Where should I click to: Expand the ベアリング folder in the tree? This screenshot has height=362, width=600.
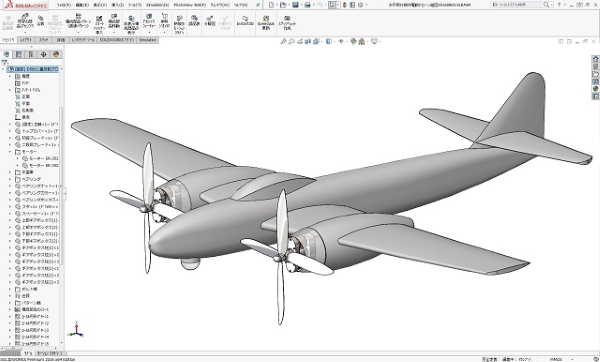click(x=10, y=179)
